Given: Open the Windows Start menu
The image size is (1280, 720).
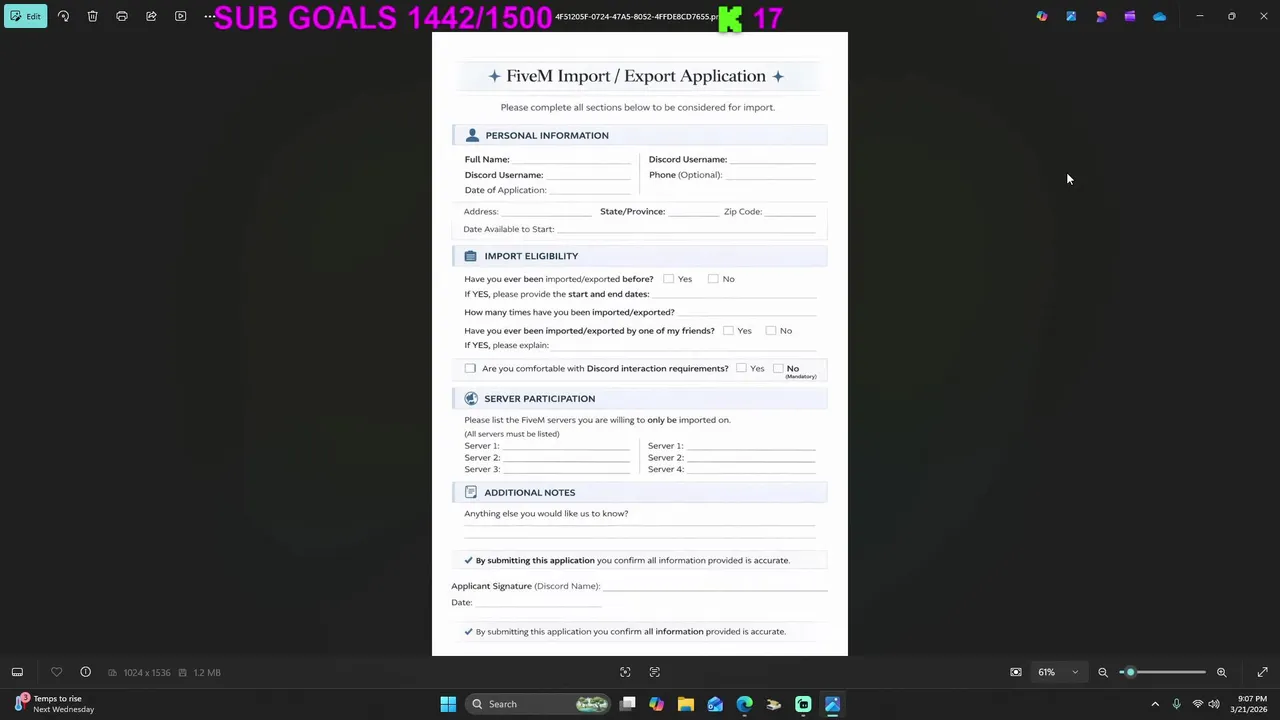Looking at the screenshot, I should coord(448,704).
